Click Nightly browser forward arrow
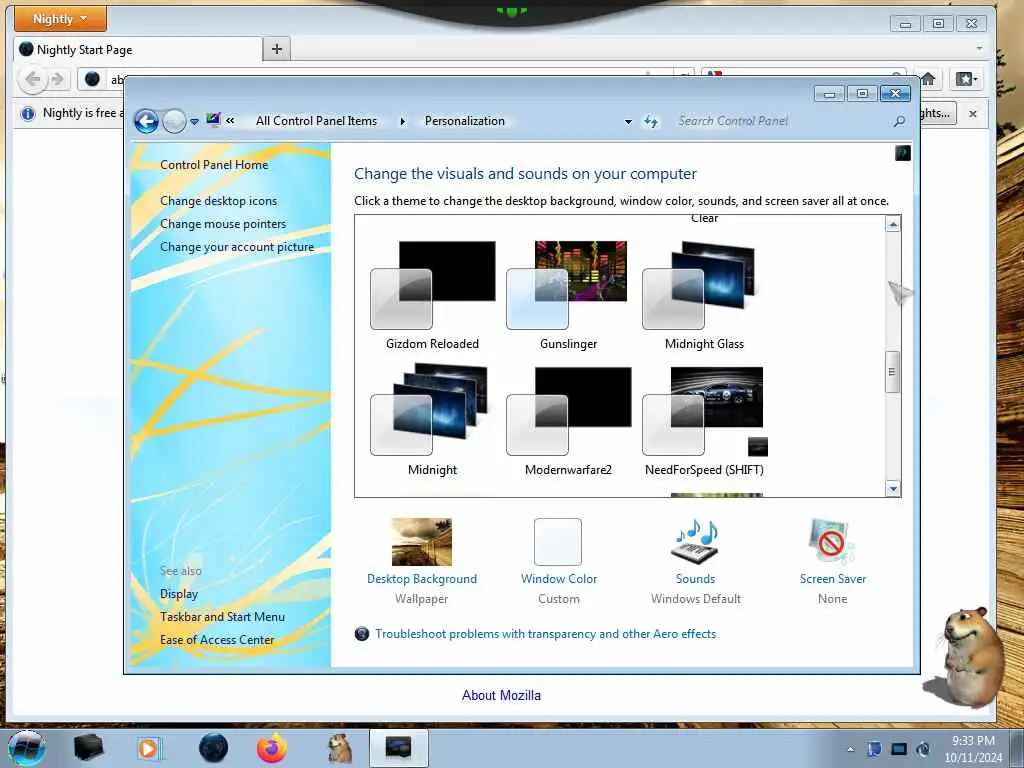1024x768 pixels. [x=57, y=80]
